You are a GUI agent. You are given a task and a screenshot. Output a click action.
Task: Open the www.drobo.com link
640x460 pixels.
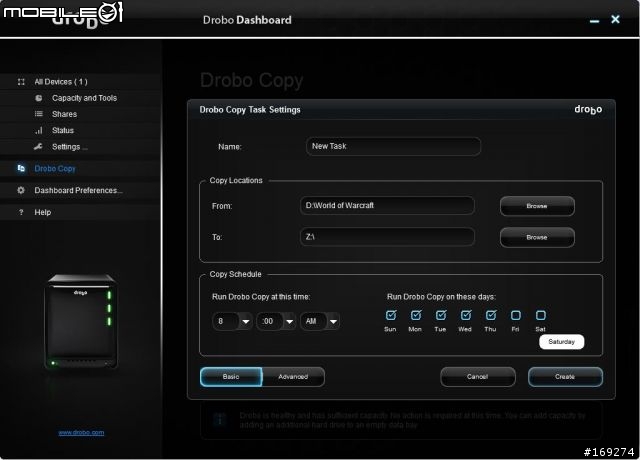pos(81,433)
